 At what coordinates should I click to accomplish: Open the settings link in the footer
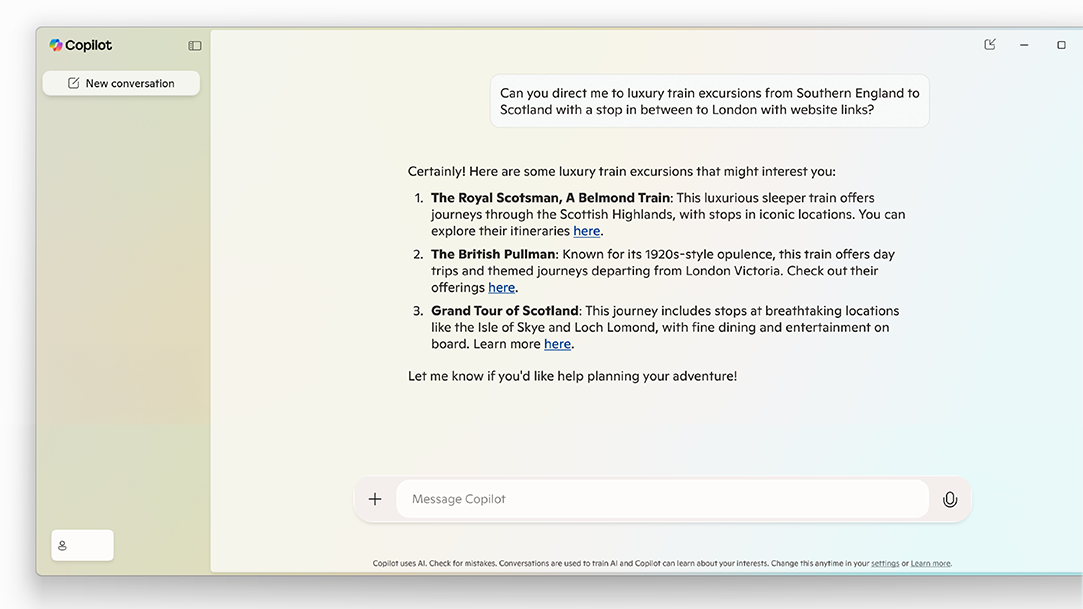click(x=885, y=564)
